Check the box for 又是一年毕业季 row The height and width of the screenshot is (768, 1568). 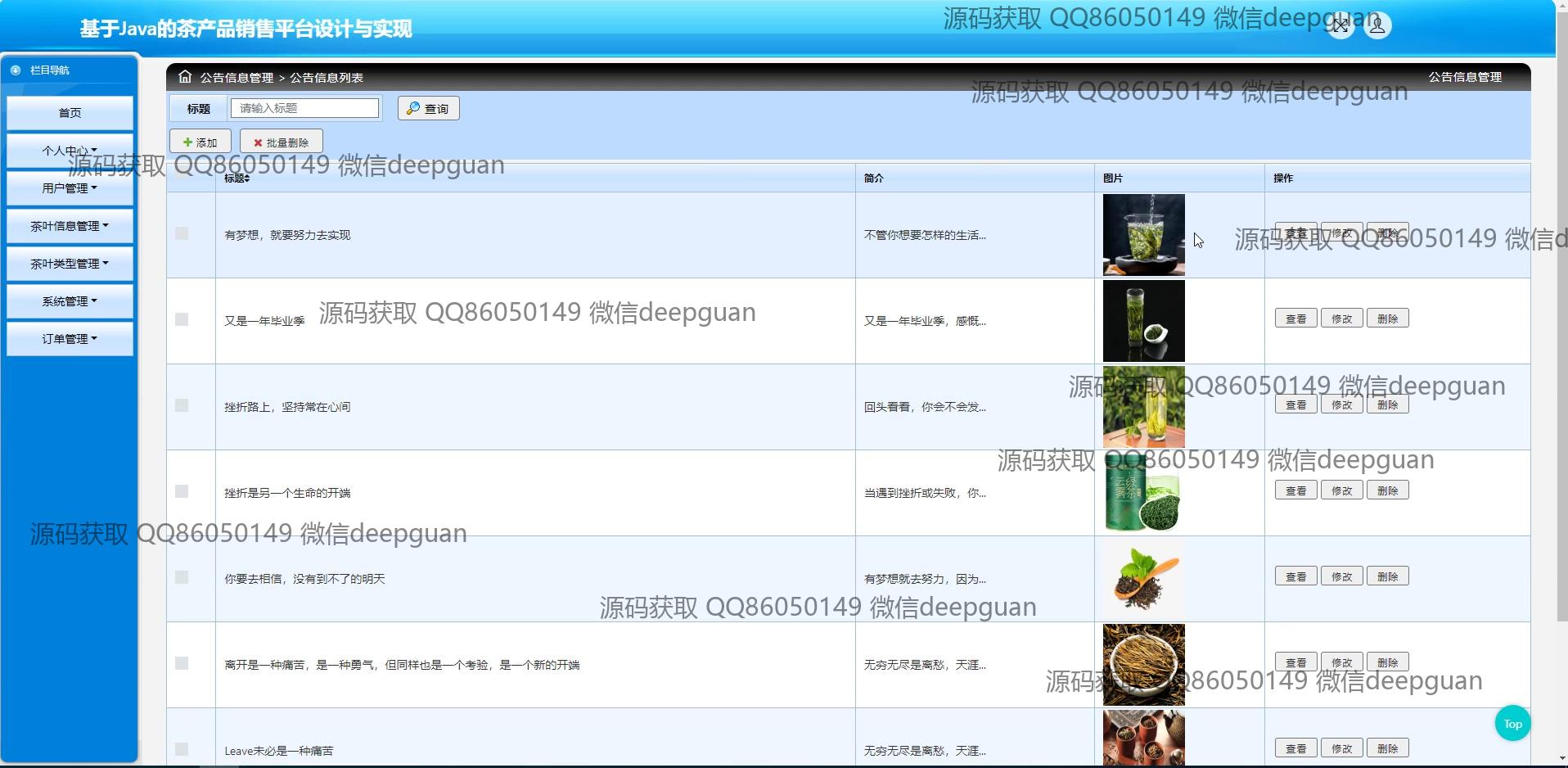click(x=182, y=319)
